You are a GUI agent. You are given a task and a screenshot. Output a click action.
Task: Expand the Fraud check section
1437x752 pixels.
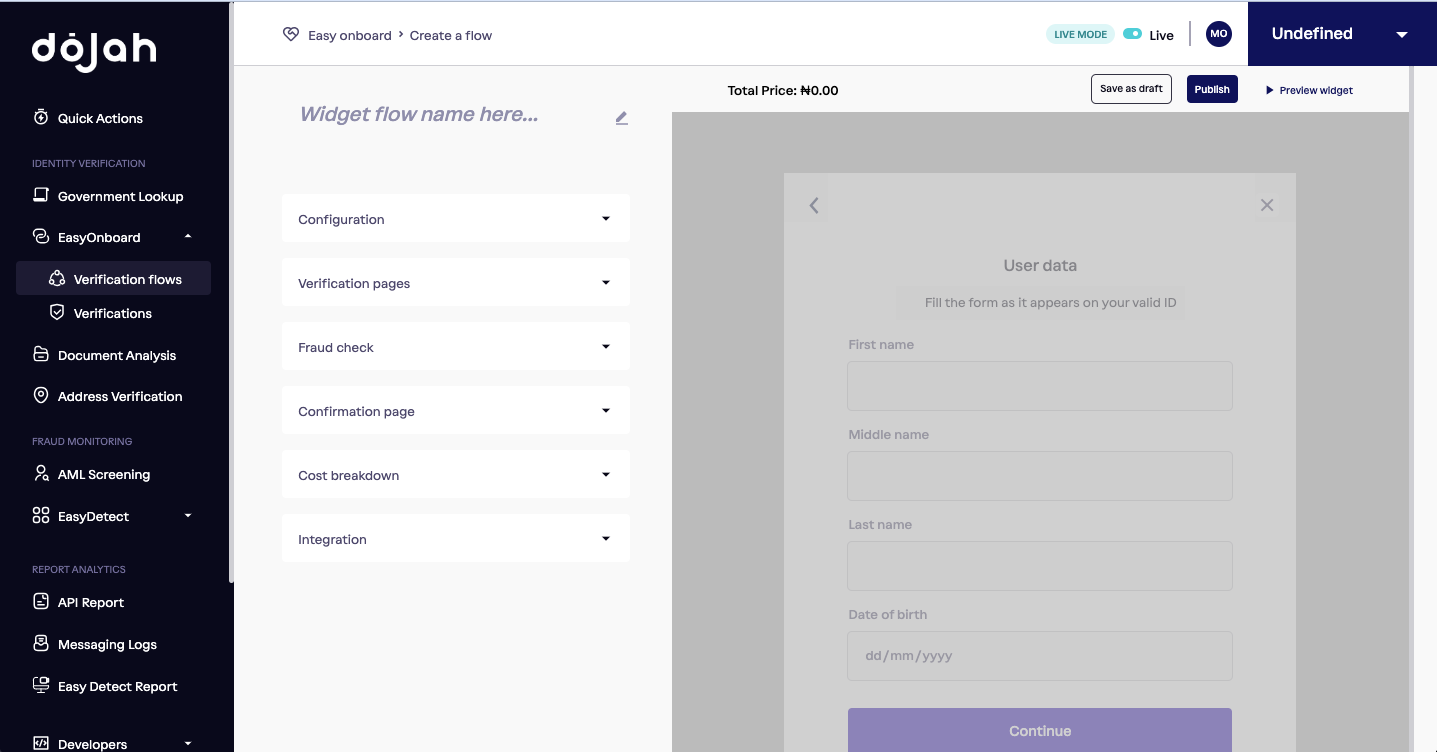click(456, 347)
